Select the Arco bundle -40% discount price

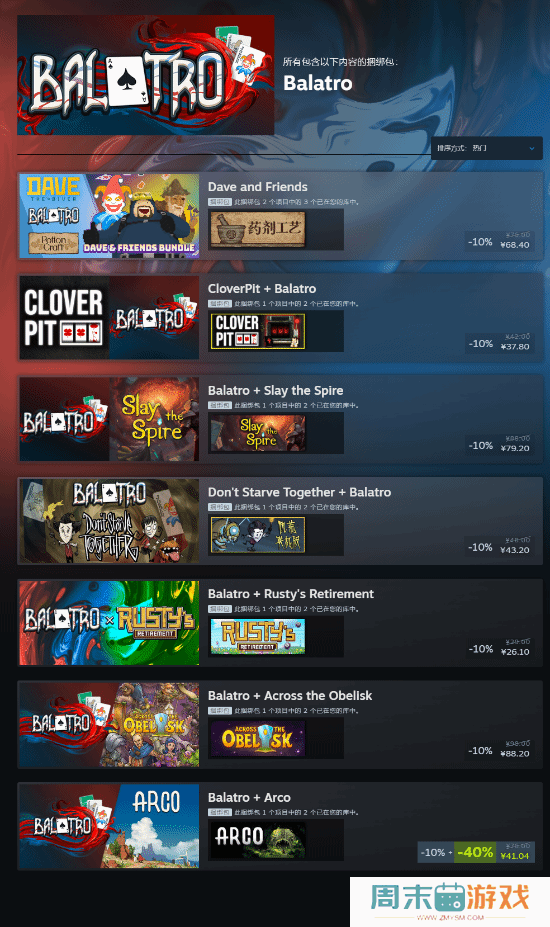pyautogui.click(x=475, y=852)
